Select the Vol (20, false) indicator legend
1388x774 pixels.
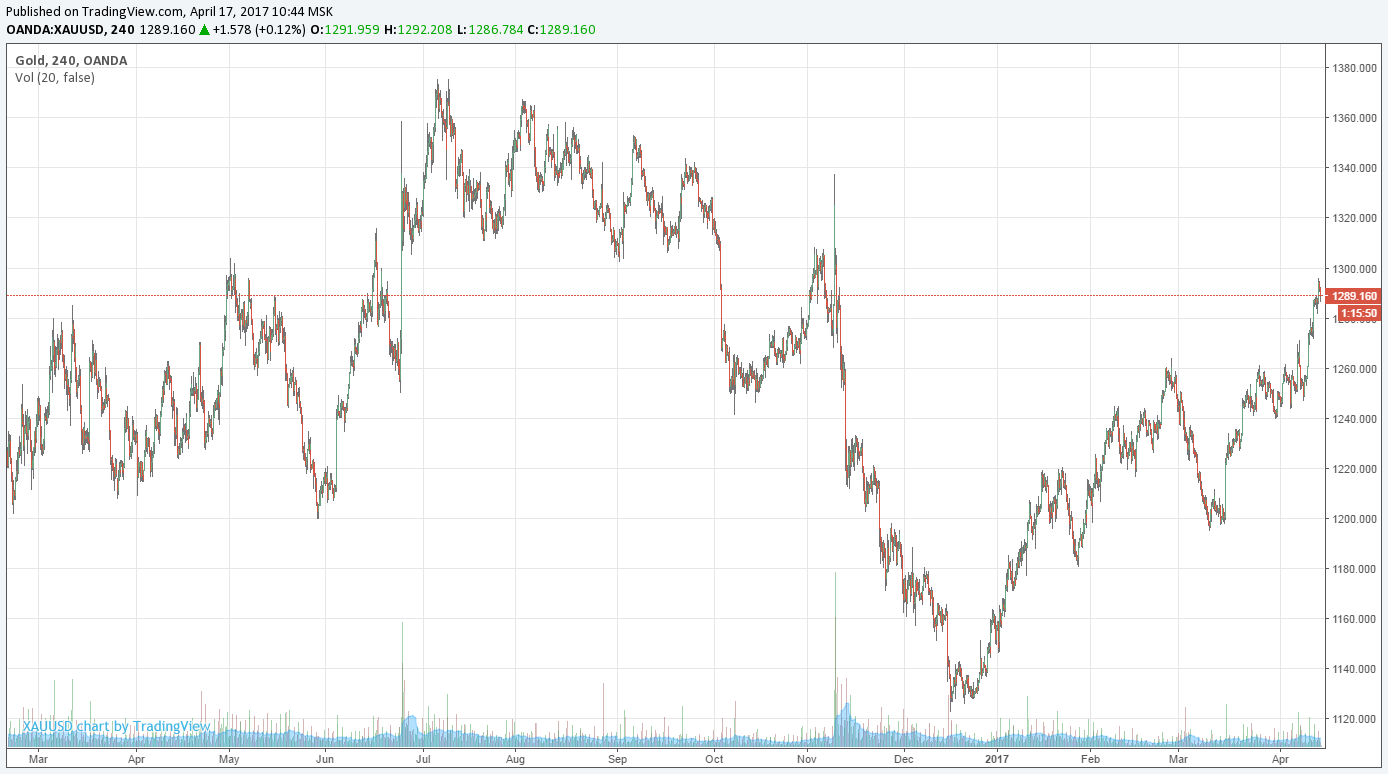[x=55, y=77]
